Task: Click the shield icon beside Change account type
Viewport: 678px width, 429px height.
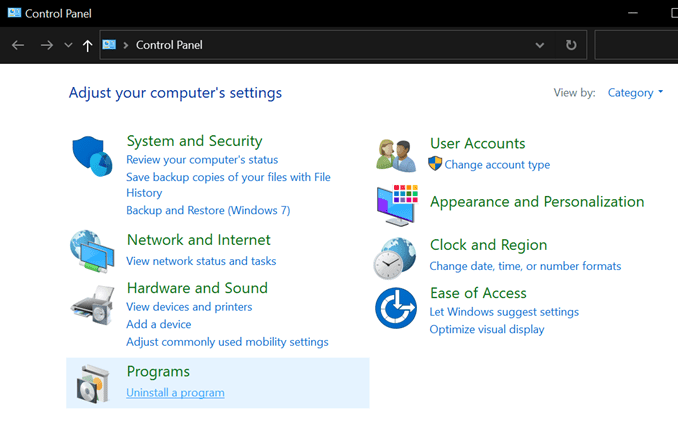Action: 435,163
